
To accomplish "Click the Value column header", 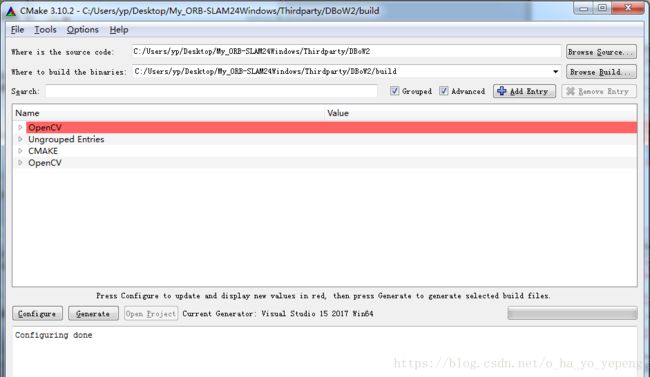I will point(481,113).
